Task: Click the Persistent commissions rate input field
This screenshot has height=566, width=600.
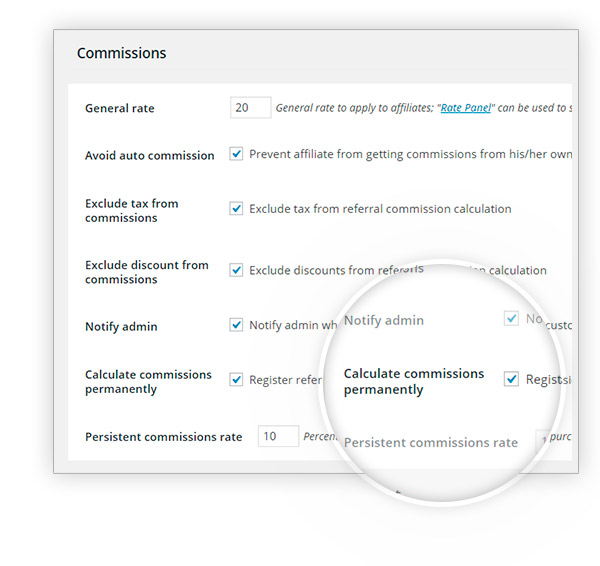Action: click(x=278, y=436)
